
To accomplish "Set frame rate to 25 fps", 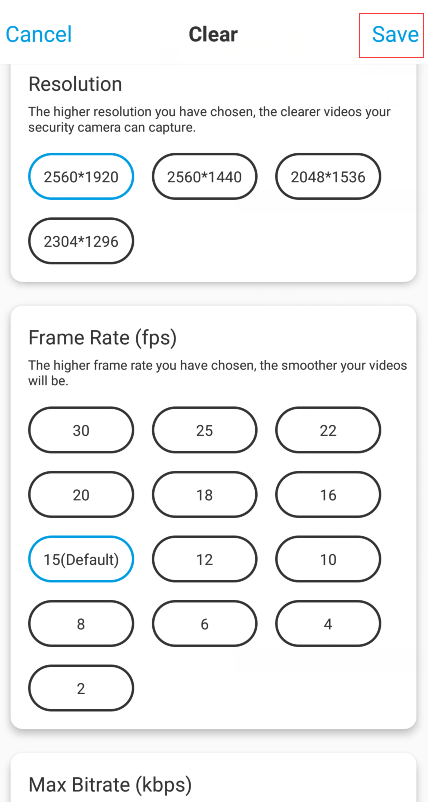I will pos(205,431).
